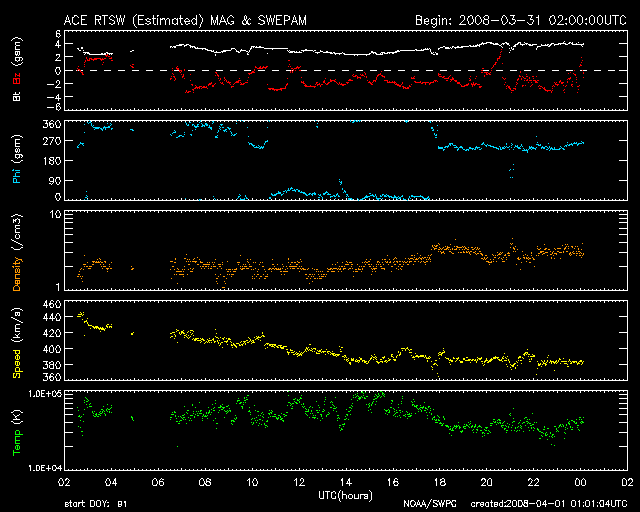Select the white "Bt" axis label
The width and height of the screenshot is (640, 512).
(x=17, y=96)
